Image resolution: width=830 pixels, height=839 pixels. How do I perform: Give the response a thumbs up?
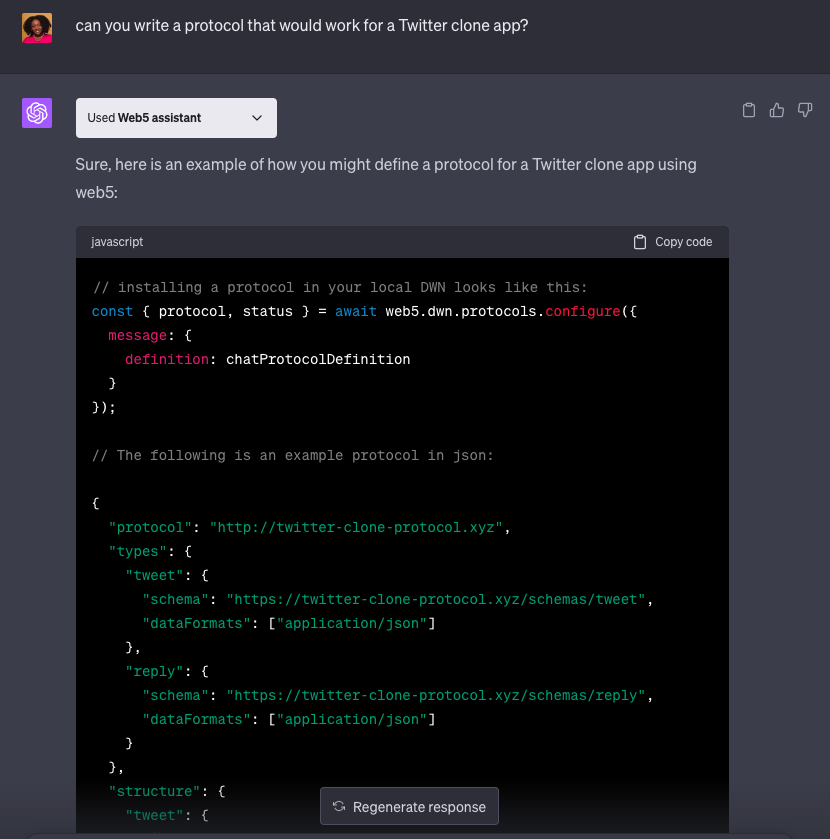click(x=776, y=110)
